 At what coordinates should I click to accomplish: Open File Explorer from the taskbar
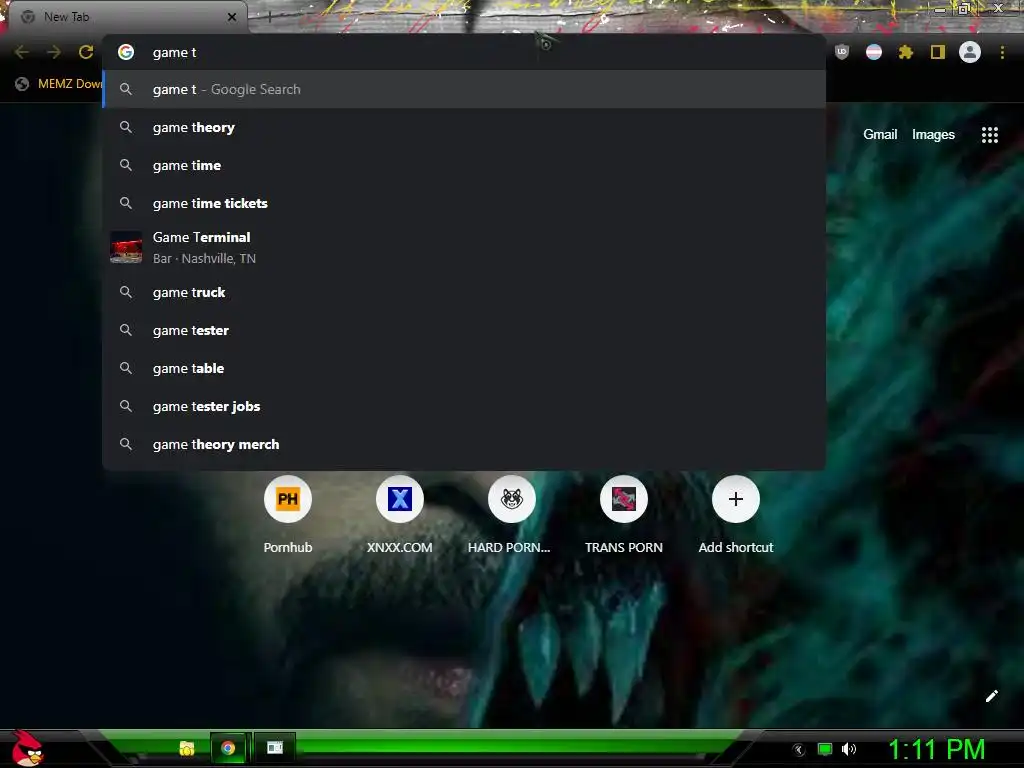click(187, 748)
